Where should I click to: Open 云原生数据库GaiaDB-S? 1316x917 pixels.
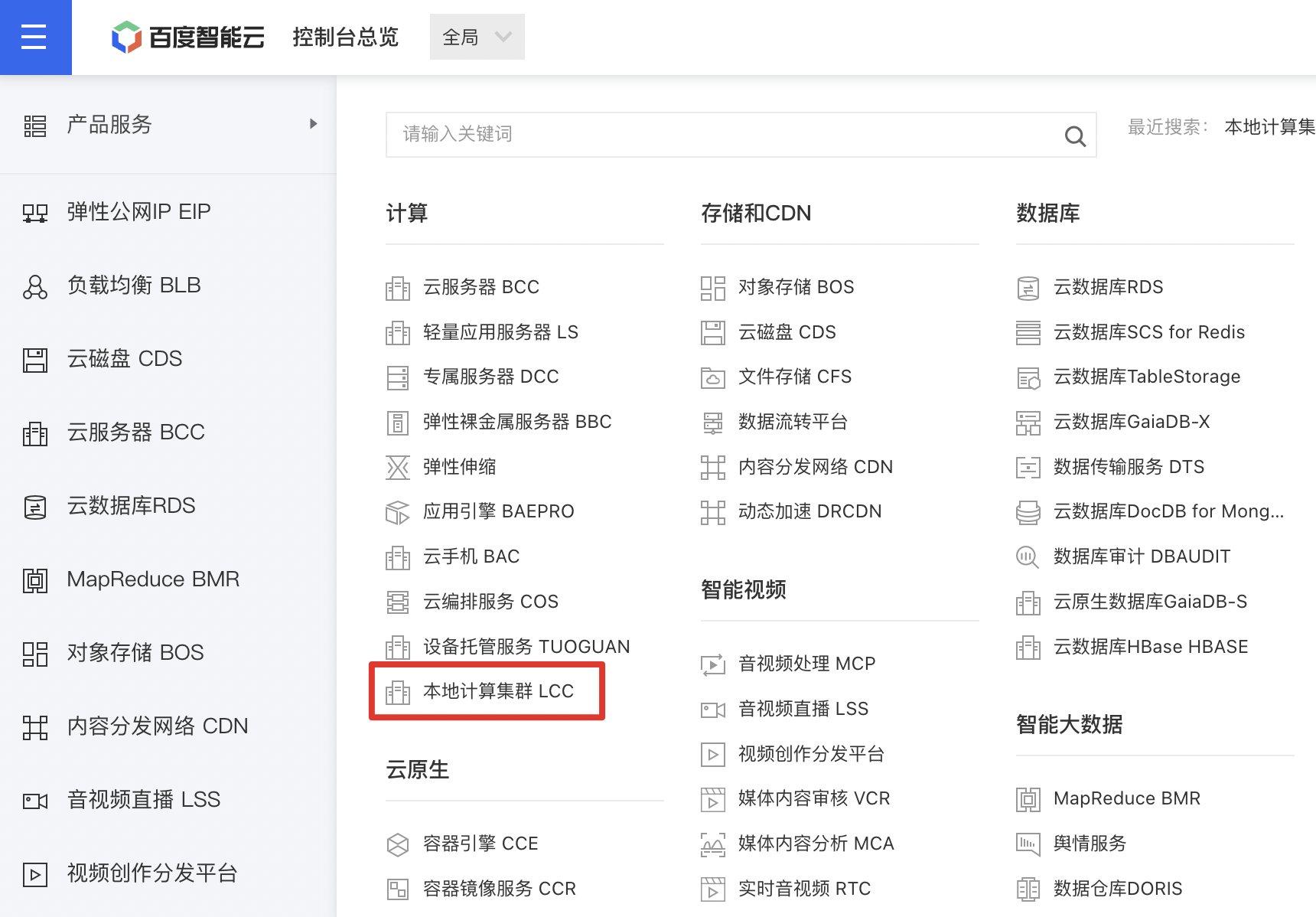click(x=1150, y=602)
